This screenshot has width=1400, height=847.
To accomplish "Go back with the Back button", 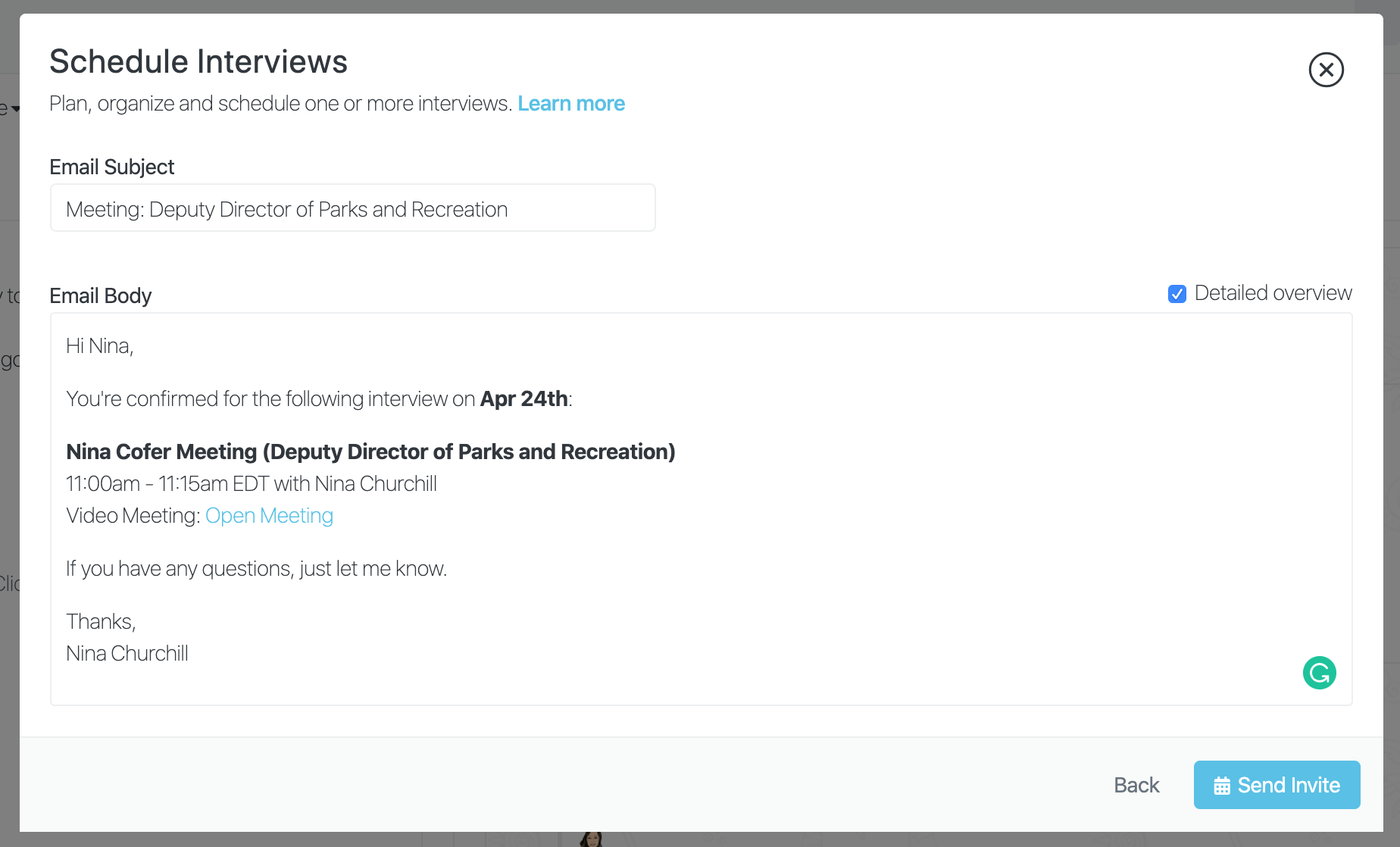I will click(x=1136, y=785).
